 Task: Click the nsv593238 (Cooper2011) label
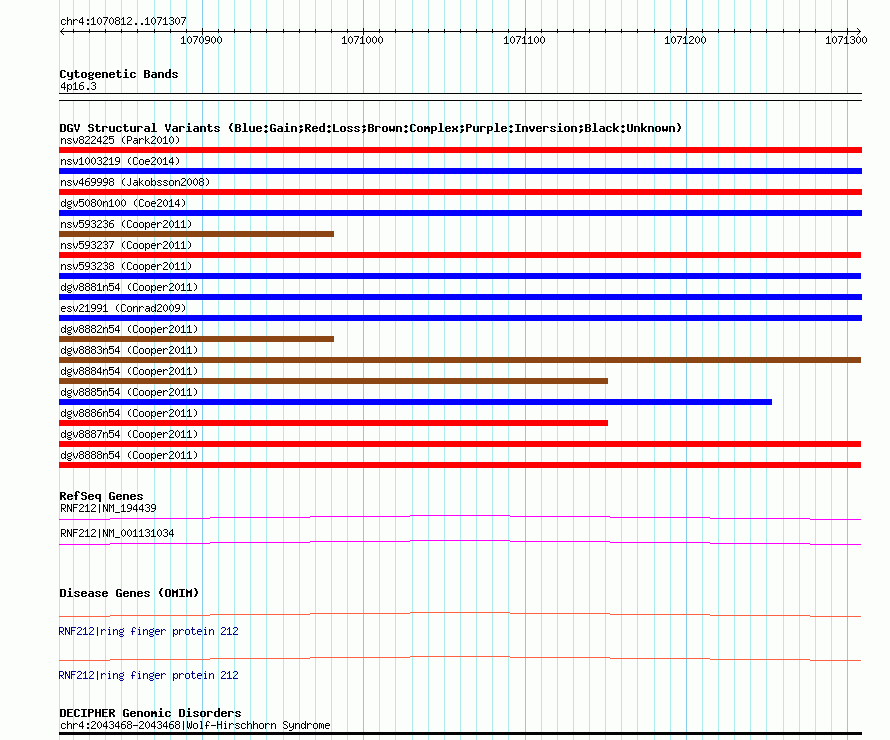[126, 266]
